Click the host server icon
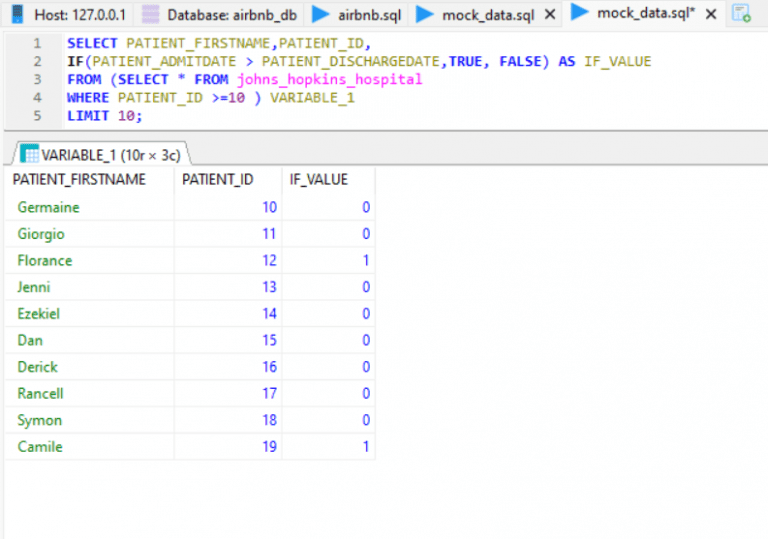The width and height of the screenshot is (768, 539). coord(18,14)
